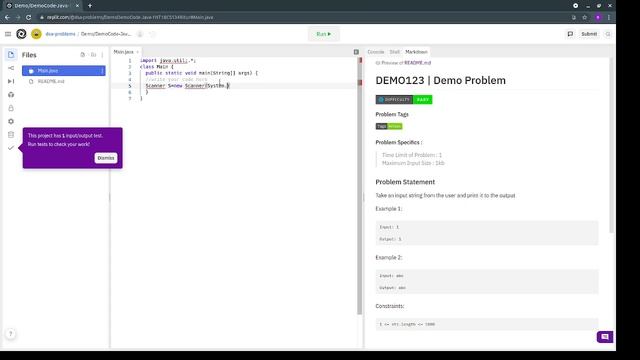Click the search icon in header
Image resolution: width=640 pixels, height=360 pixels.
tap(608, 34)
